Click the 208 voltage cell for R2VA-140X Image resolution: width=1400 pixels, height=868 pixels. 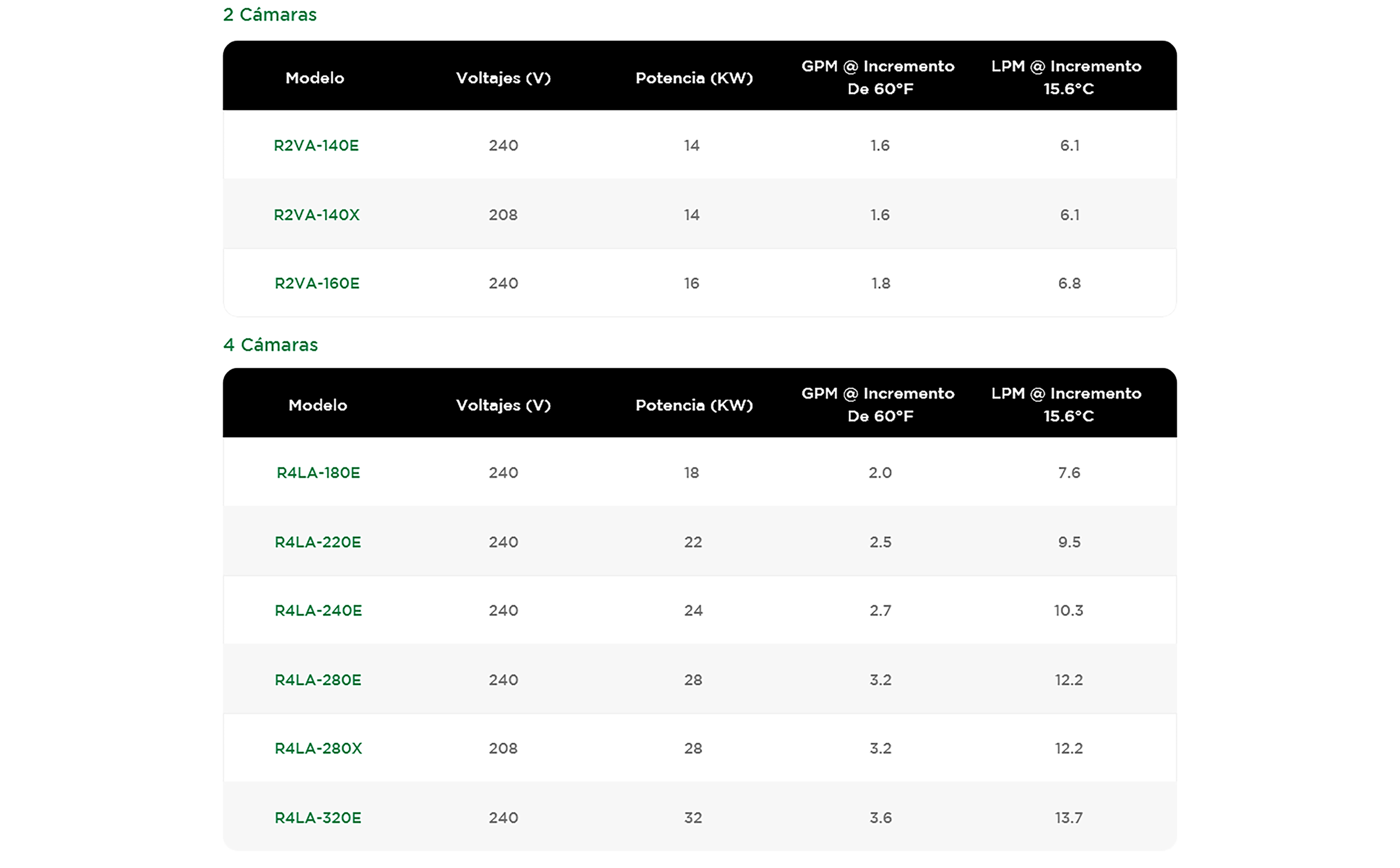503,215
